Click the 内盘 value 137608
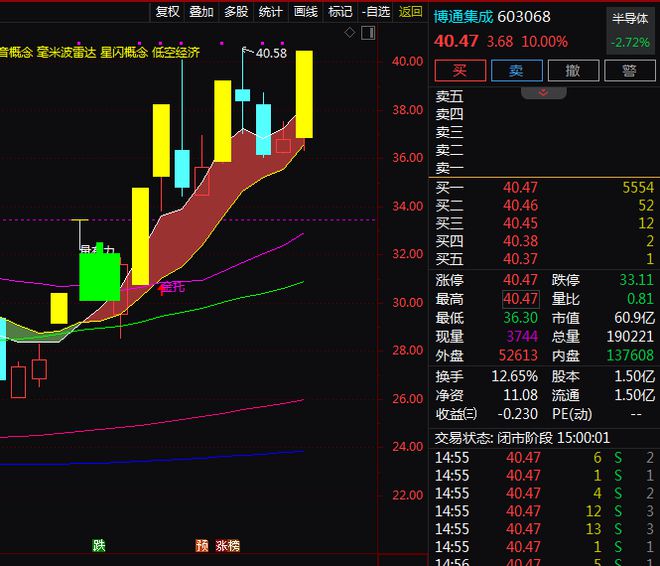The width and height of the screenshot is (660, 566). (x=631, y=356)
